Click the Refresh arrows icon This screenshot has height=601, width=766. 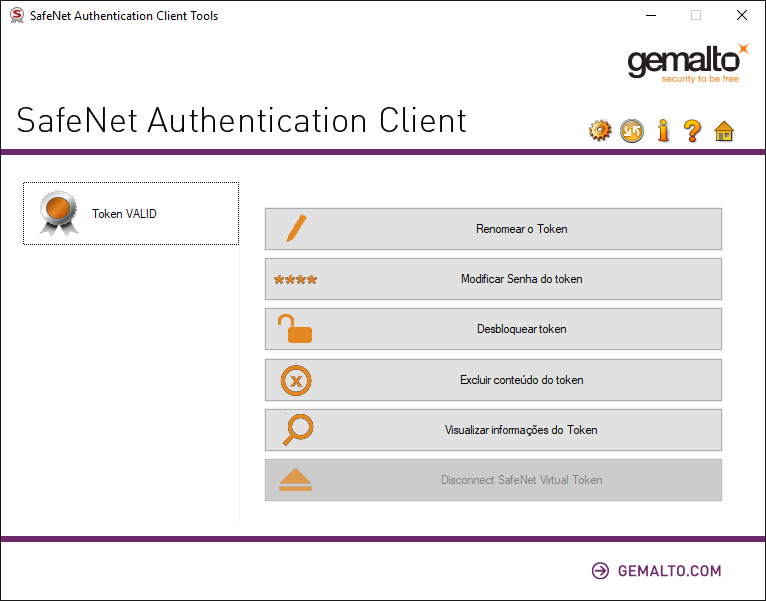632,131
